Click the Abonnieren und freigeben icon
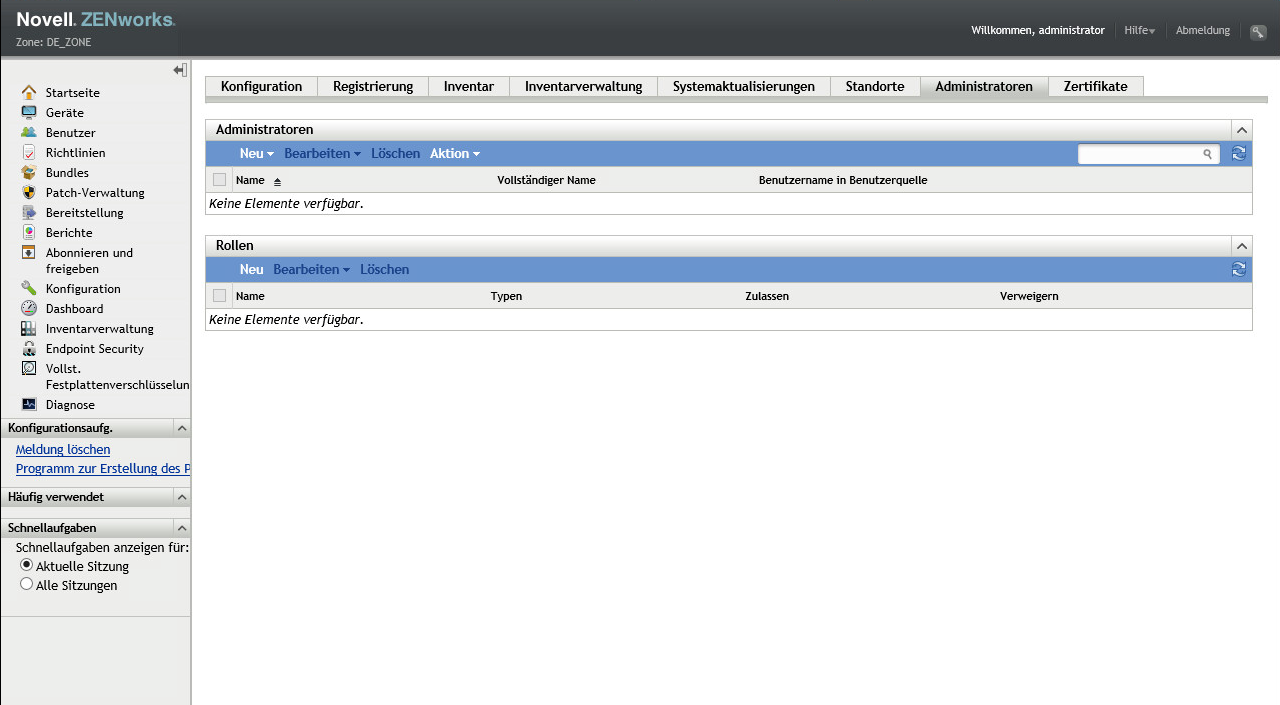 [x=29, y=252]
